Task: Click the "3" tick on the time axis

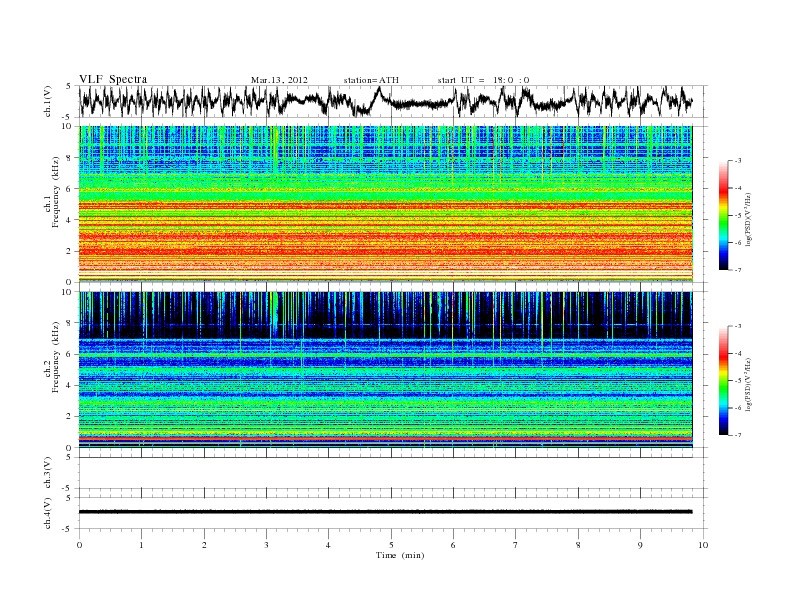Action: tap(267, 545)
